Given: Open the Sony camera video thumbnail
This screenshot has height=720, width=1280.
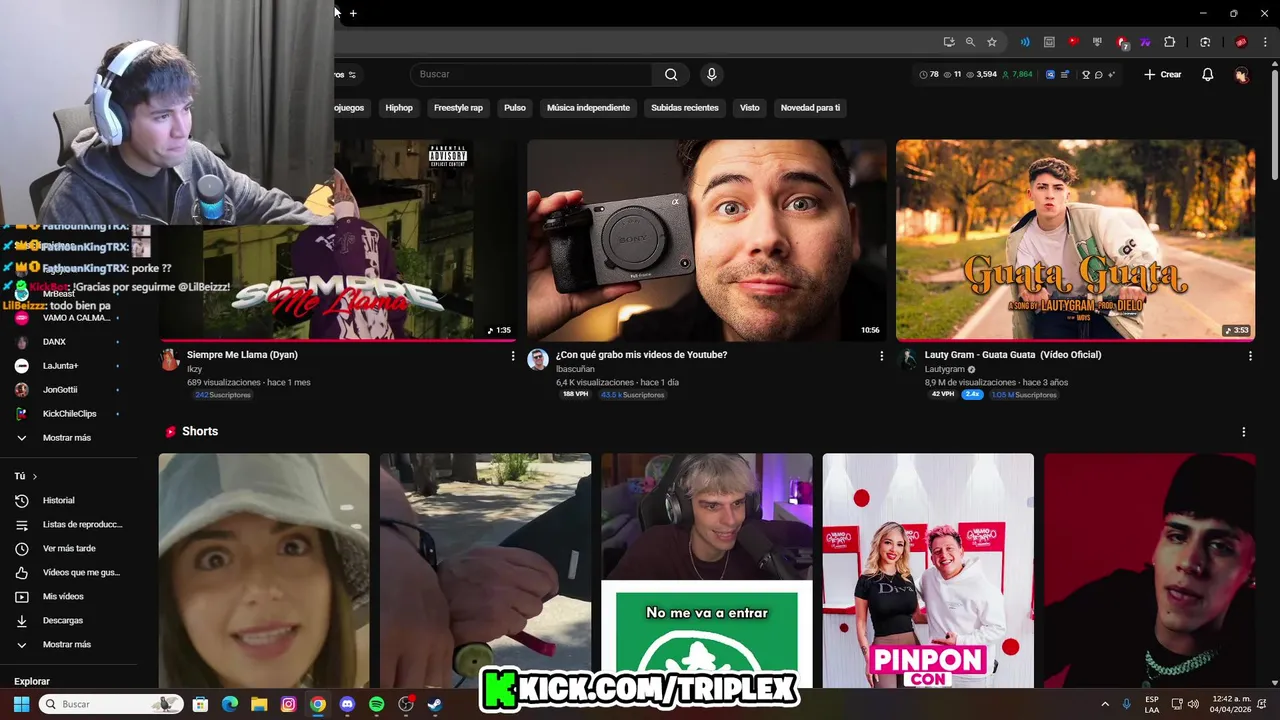Looking at the screenshot, I should click(x=707, y=240).
